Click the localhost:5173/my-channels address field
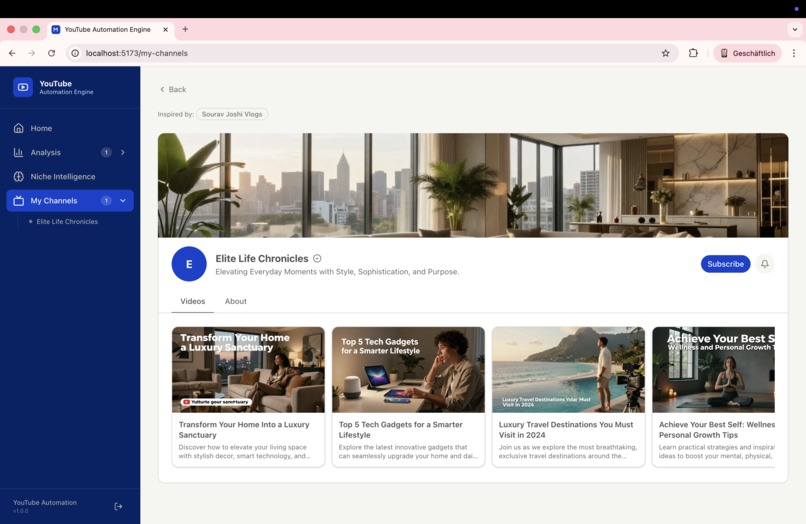 tap(370, 53)
